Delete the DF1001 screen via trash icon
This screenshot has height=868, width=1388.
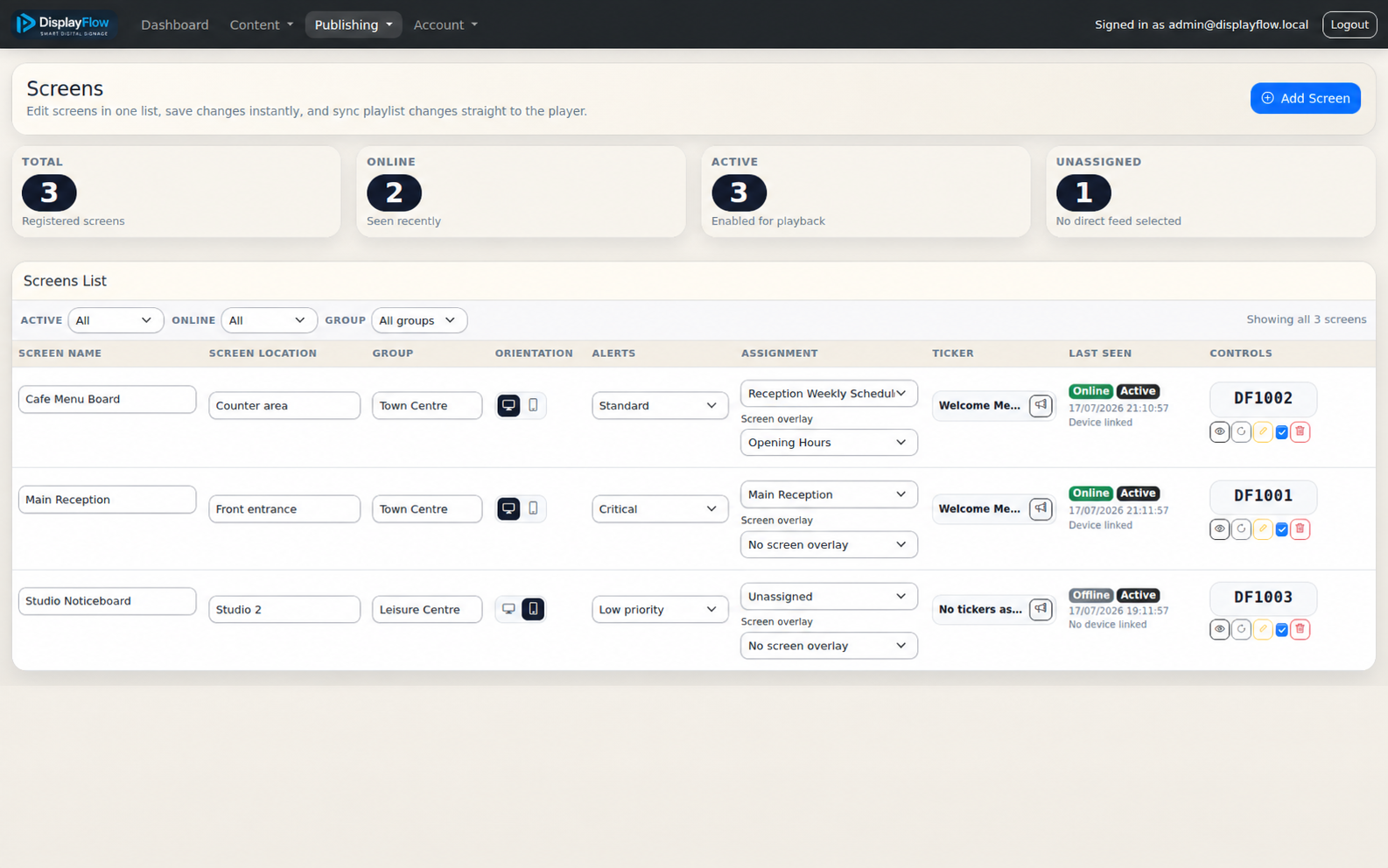pos(1300,528)
